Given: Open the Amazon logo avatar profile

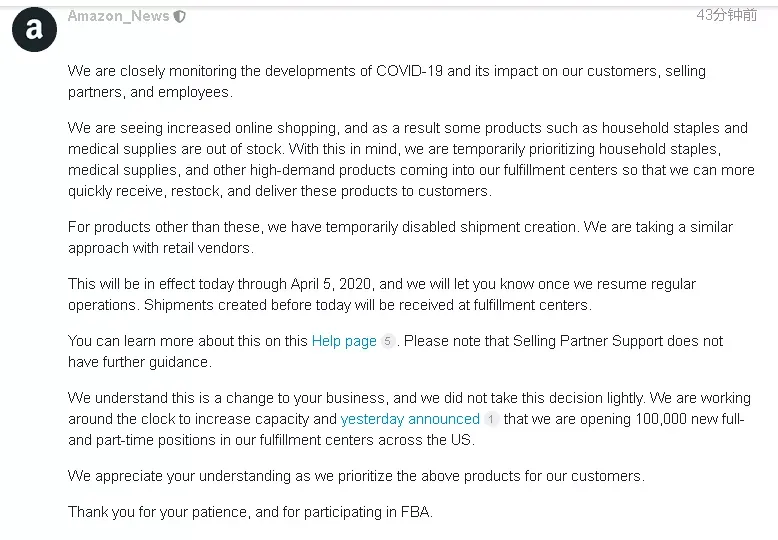Looking at the screenshot, I should pos(34,29).
